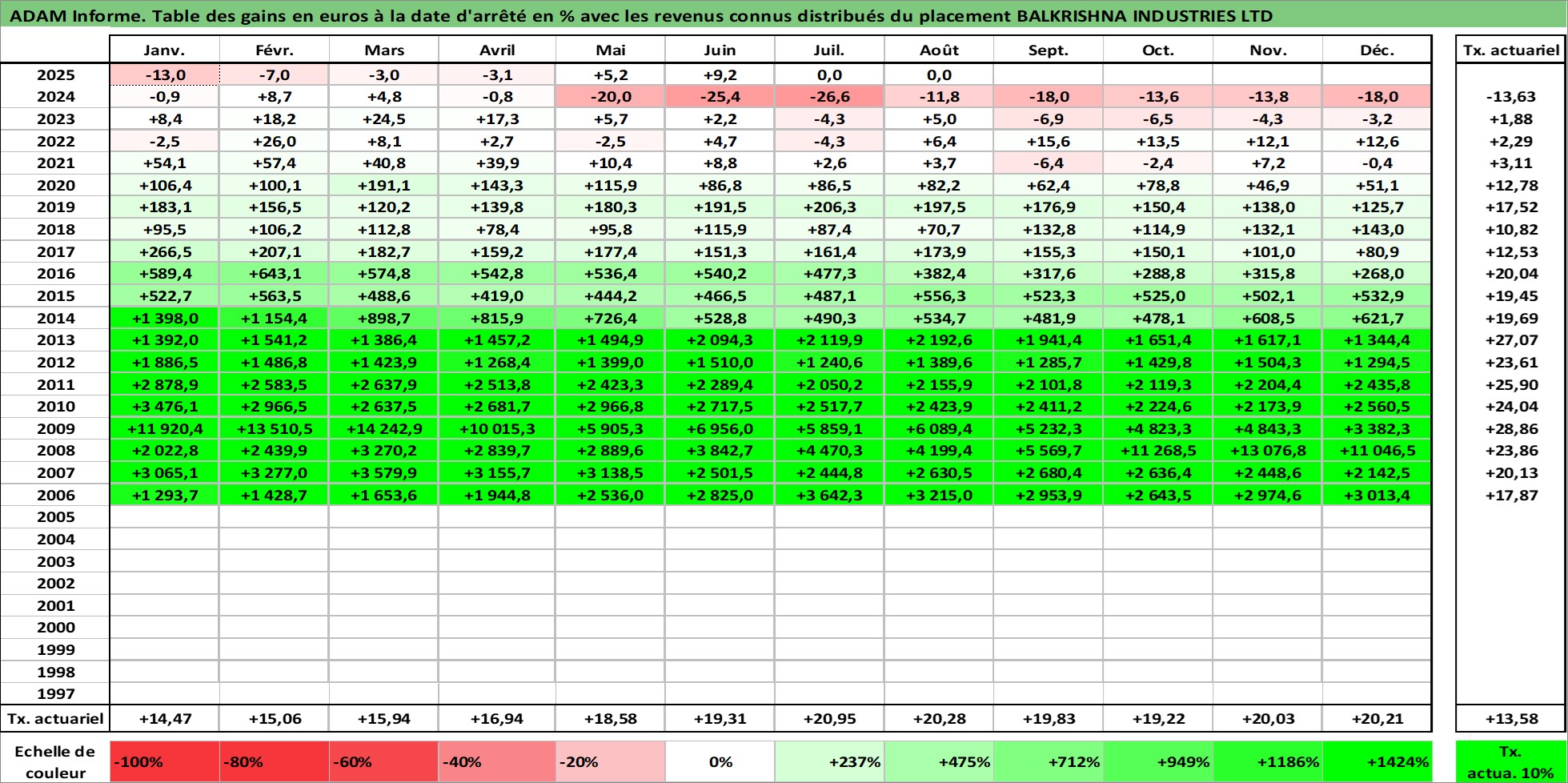Click the -25,4 cell in 2024
Image resolution: width=1568 pixels, height=783 pixels.
coord(720,97)
